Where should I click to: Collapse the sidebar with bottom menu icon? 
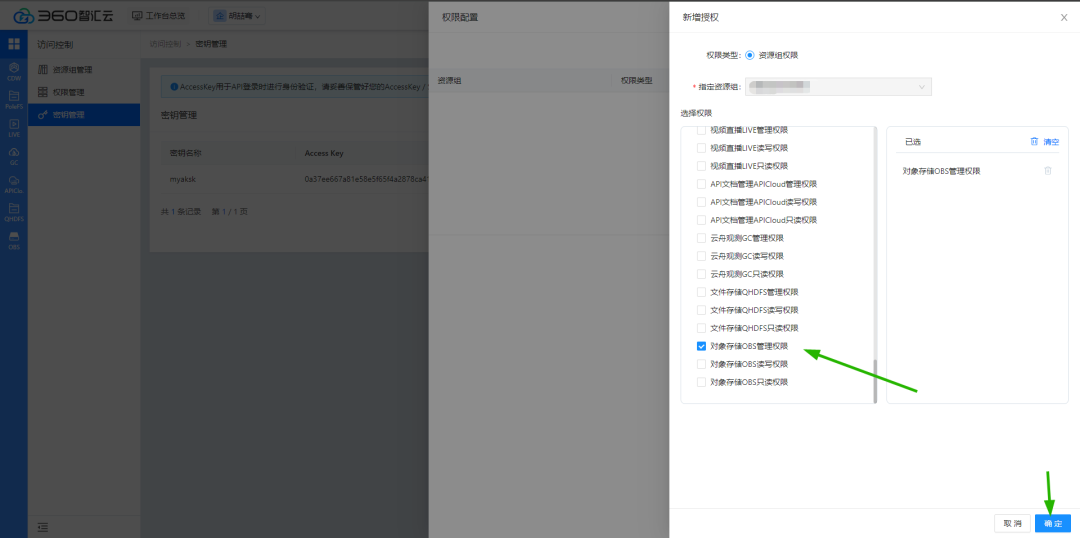click(43, 527)
